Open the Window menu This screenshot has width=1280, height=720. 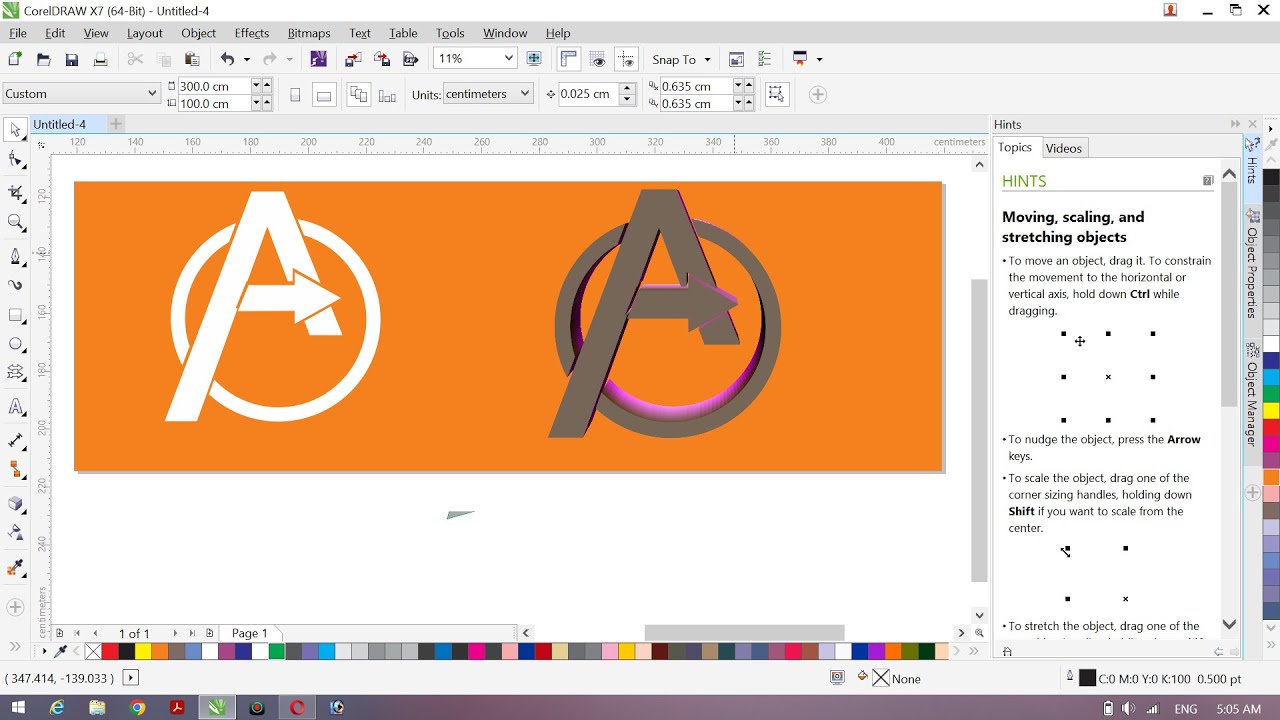(x=505, y=33)
